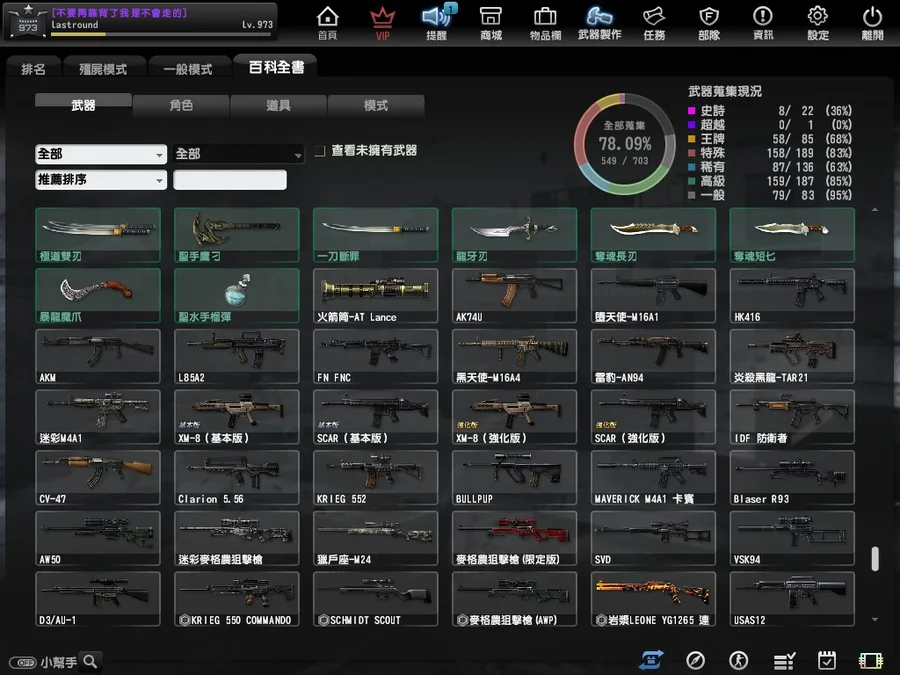This screenshot has width=900, height=675.
Task: Select the 聖水手榴彈 grenade card
Action: click(x=236, y=296)
